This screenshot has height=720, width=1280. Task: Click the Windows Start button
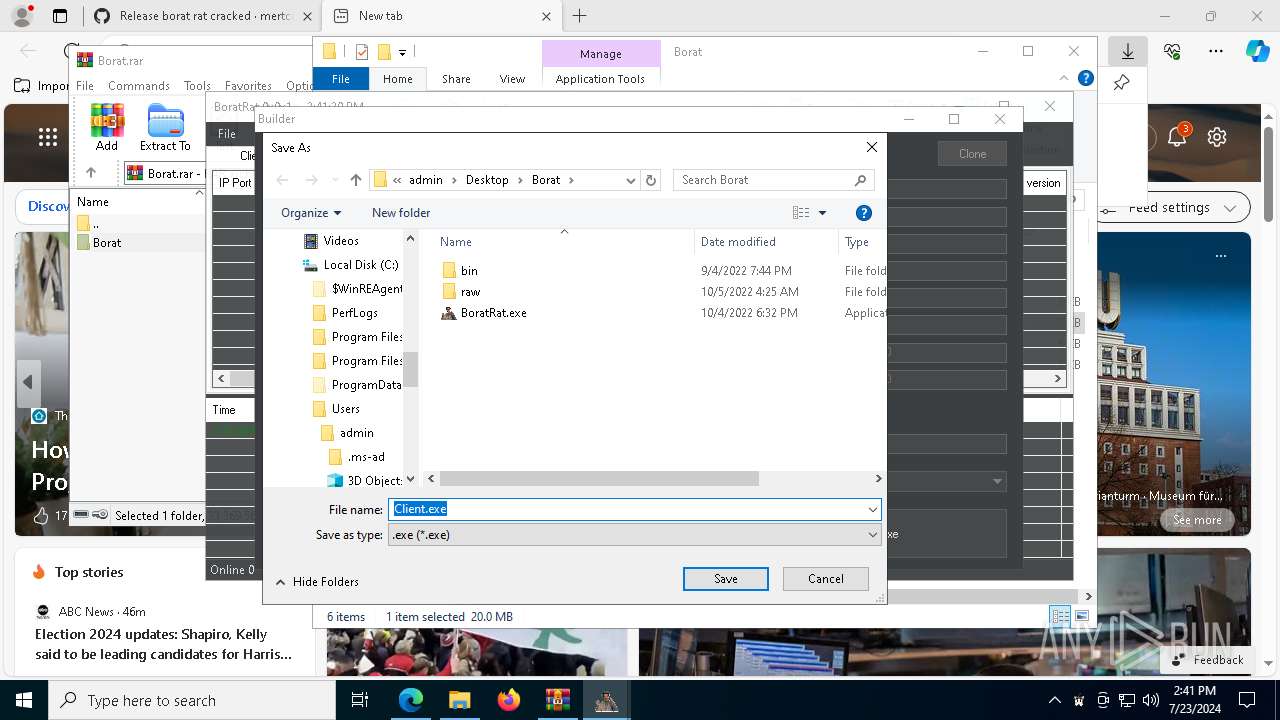pos(23,700)
